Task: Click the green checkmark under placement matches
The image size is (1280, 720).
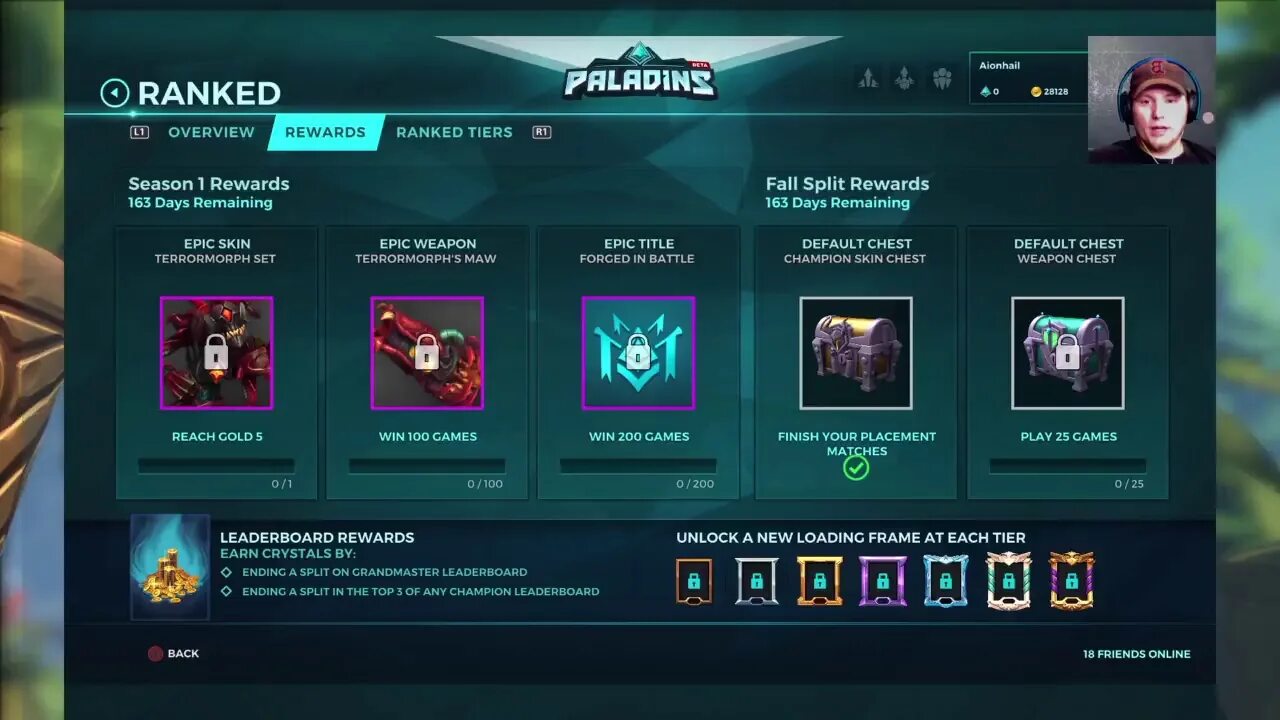Action: tap(856, 468)
